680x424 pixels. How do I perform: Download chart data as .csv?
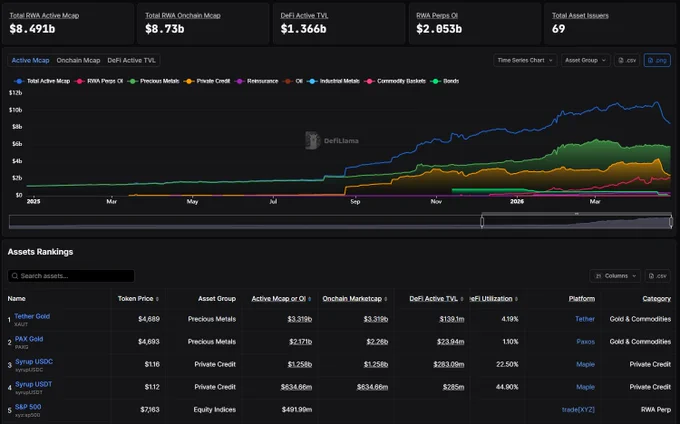[627, 60]
